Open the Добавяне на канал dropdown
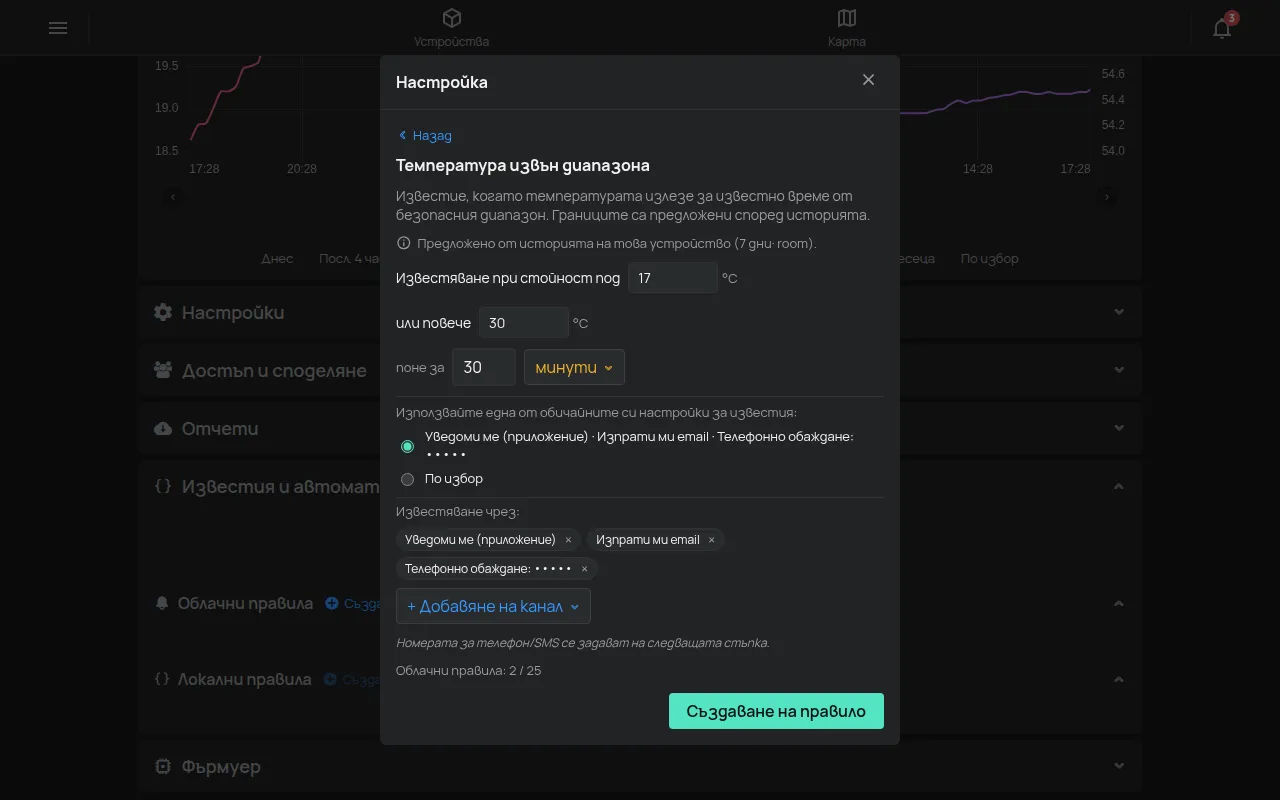 [493, 606]
